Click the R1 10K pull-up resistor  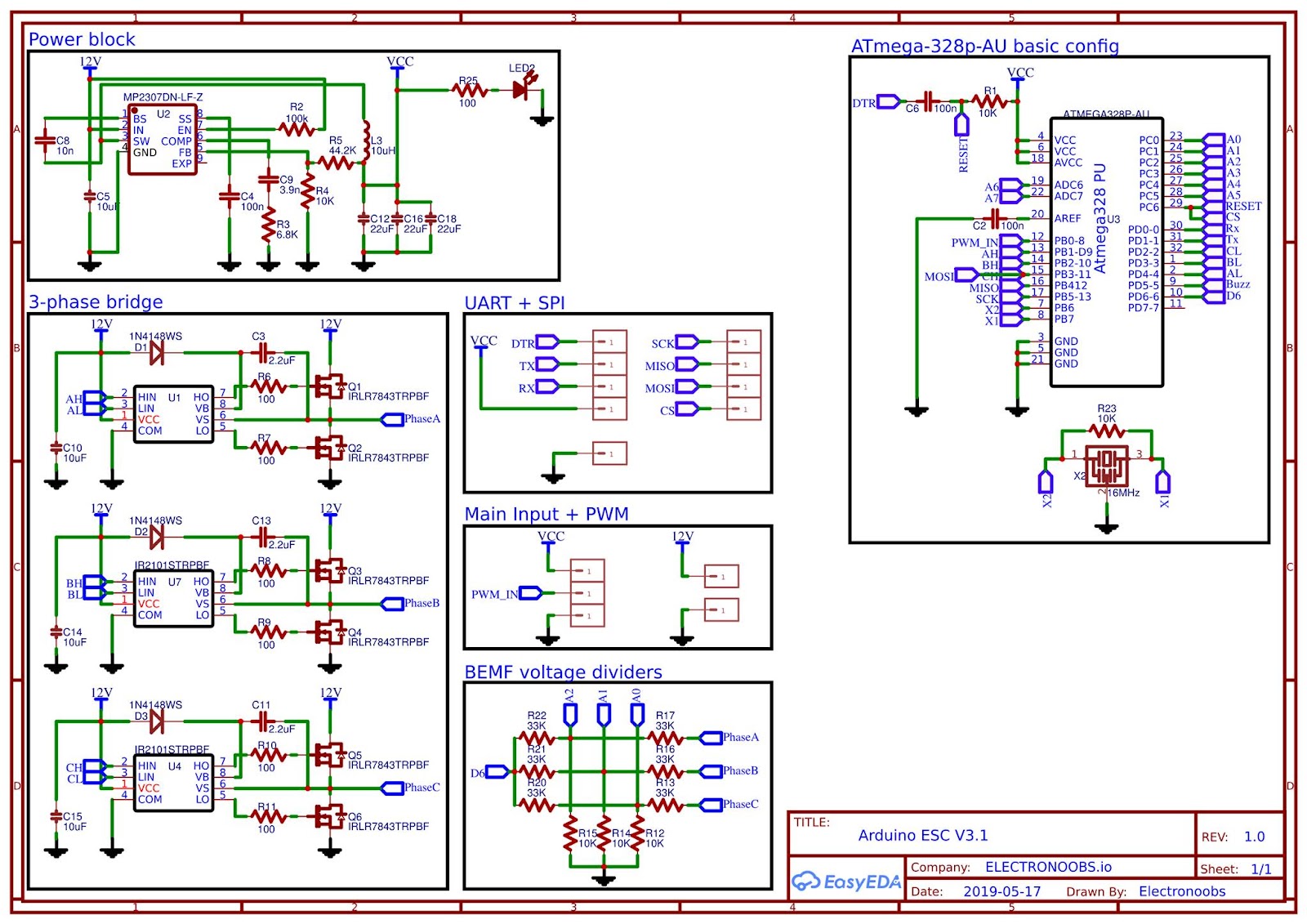pyautogui.click(x=989, y=102)
